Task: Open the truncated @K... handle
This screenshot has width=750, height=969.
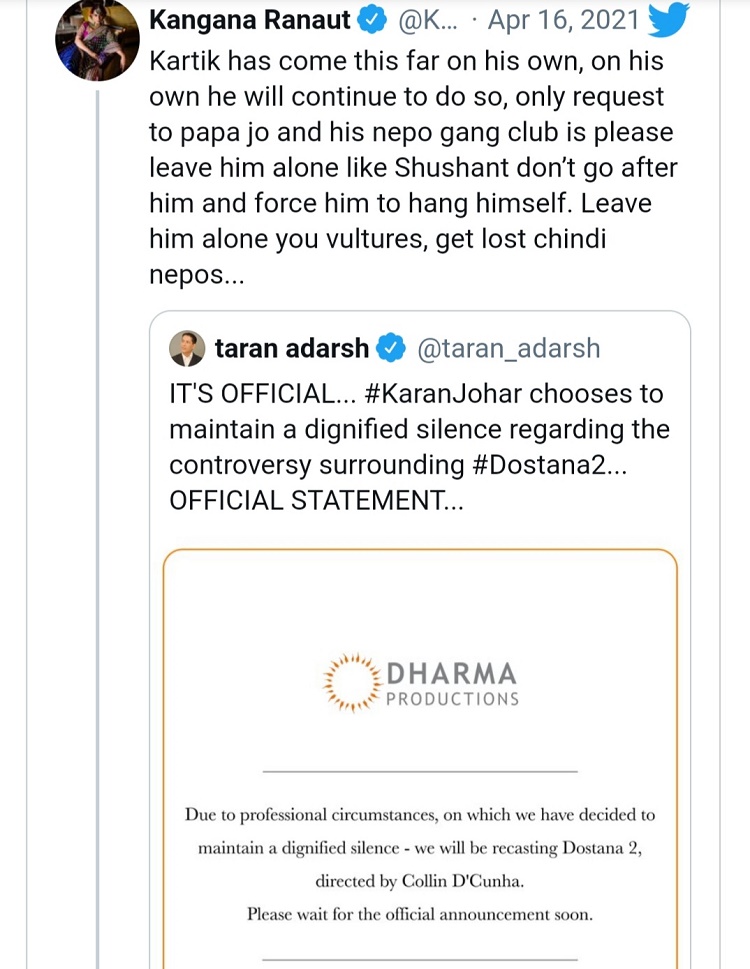Action: point(428,20)
